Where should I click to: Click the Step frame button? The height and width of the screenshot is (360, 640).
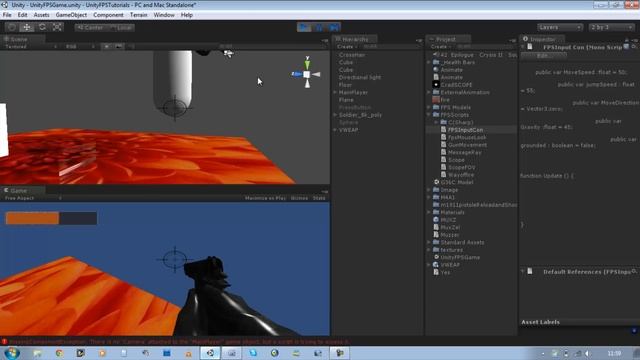point(334,27)
